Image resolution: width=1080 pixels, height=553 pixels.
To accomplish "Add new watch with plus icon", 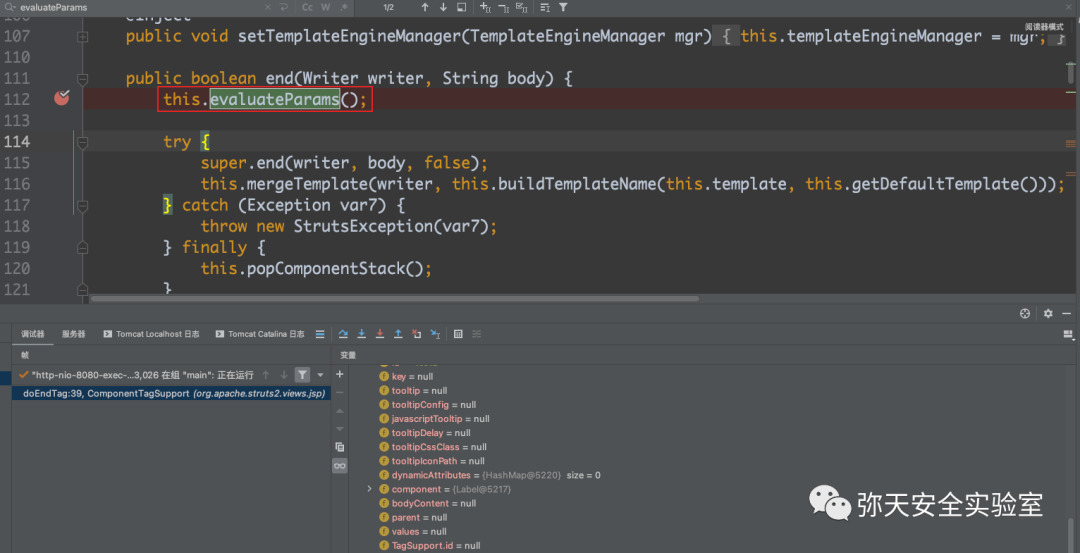I will (x=340, y=374).
